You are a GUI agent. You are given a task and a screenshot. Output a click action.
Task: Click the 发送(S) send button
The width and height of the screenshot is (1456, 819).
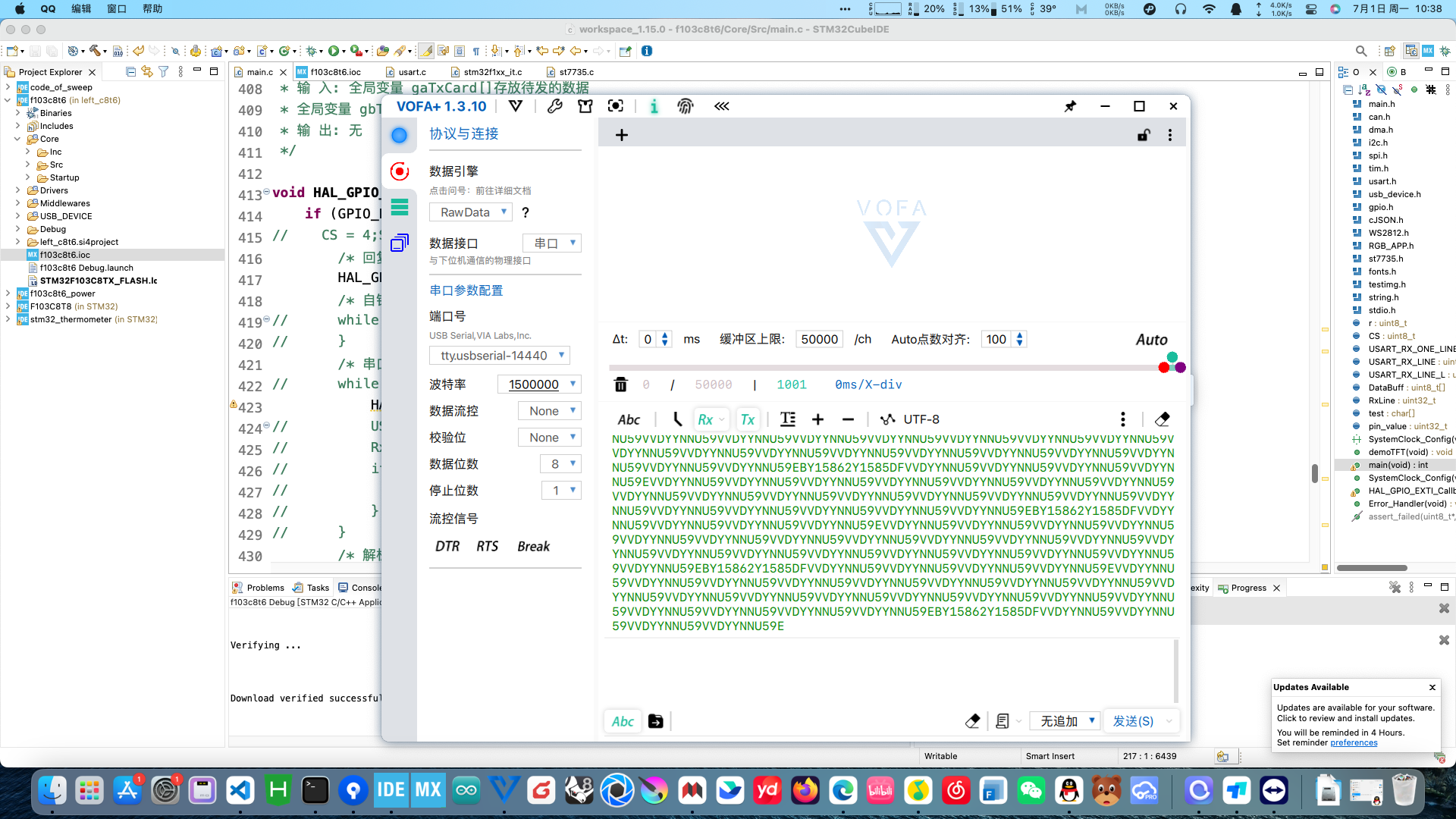(1133, 721)
